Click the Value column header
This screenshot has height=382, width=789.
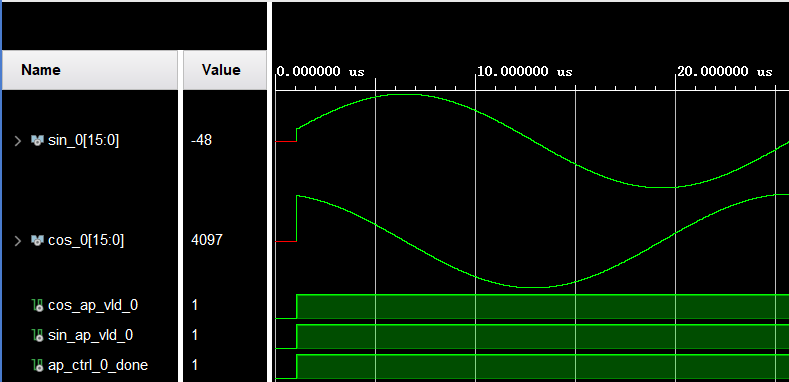[x=224, y=70]
